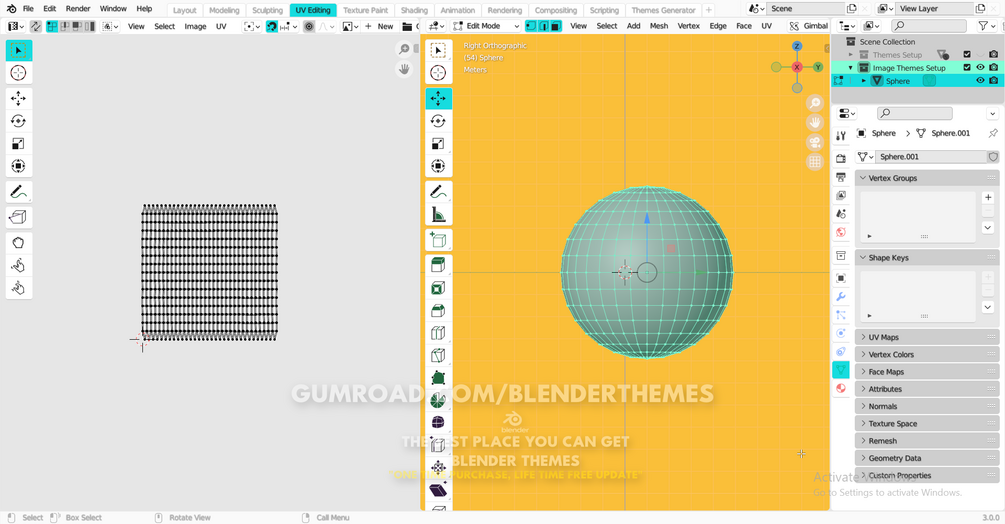The image size is (1005, 524).
Task: Open the Modifiers properties tab
Action: (841, 297)
